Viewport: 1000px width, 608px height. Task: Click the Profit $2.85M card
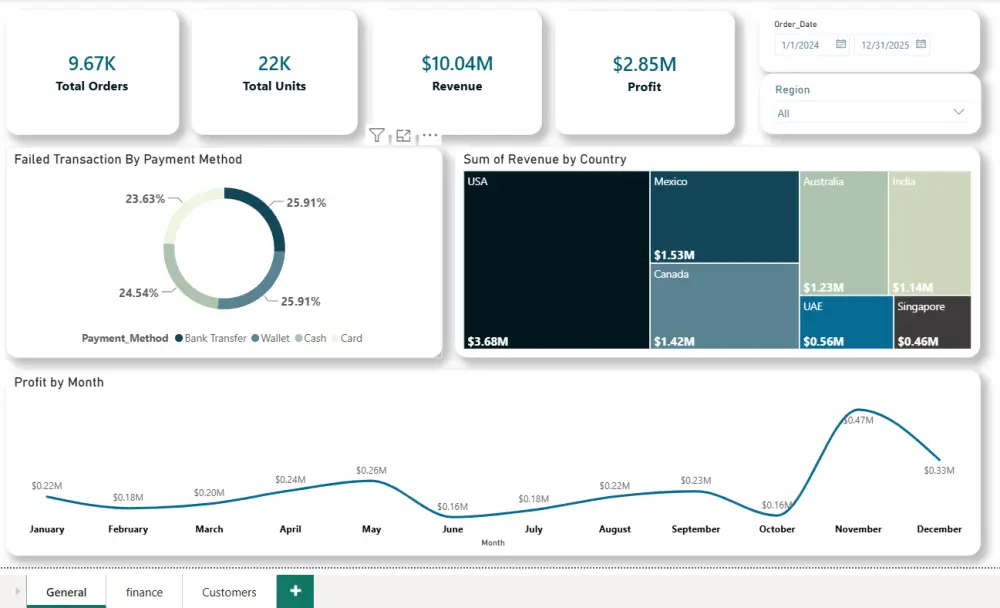(x=644, y=73)
